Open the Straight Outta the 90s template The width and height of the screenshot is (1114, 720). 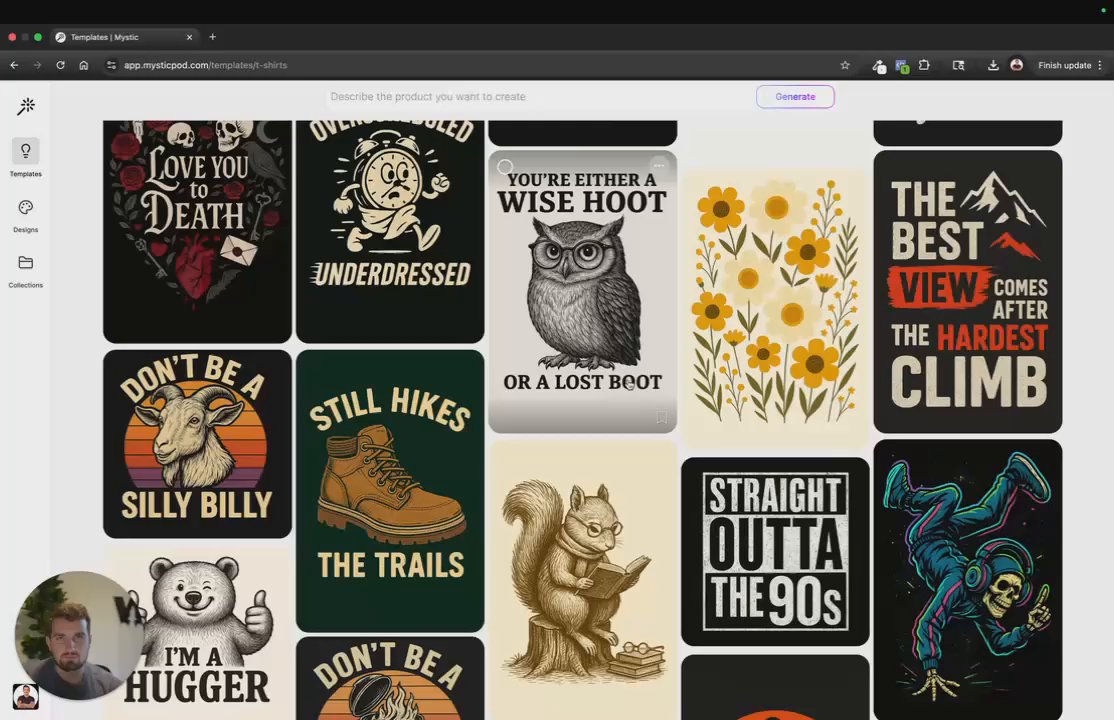click(x=775, y=552)
